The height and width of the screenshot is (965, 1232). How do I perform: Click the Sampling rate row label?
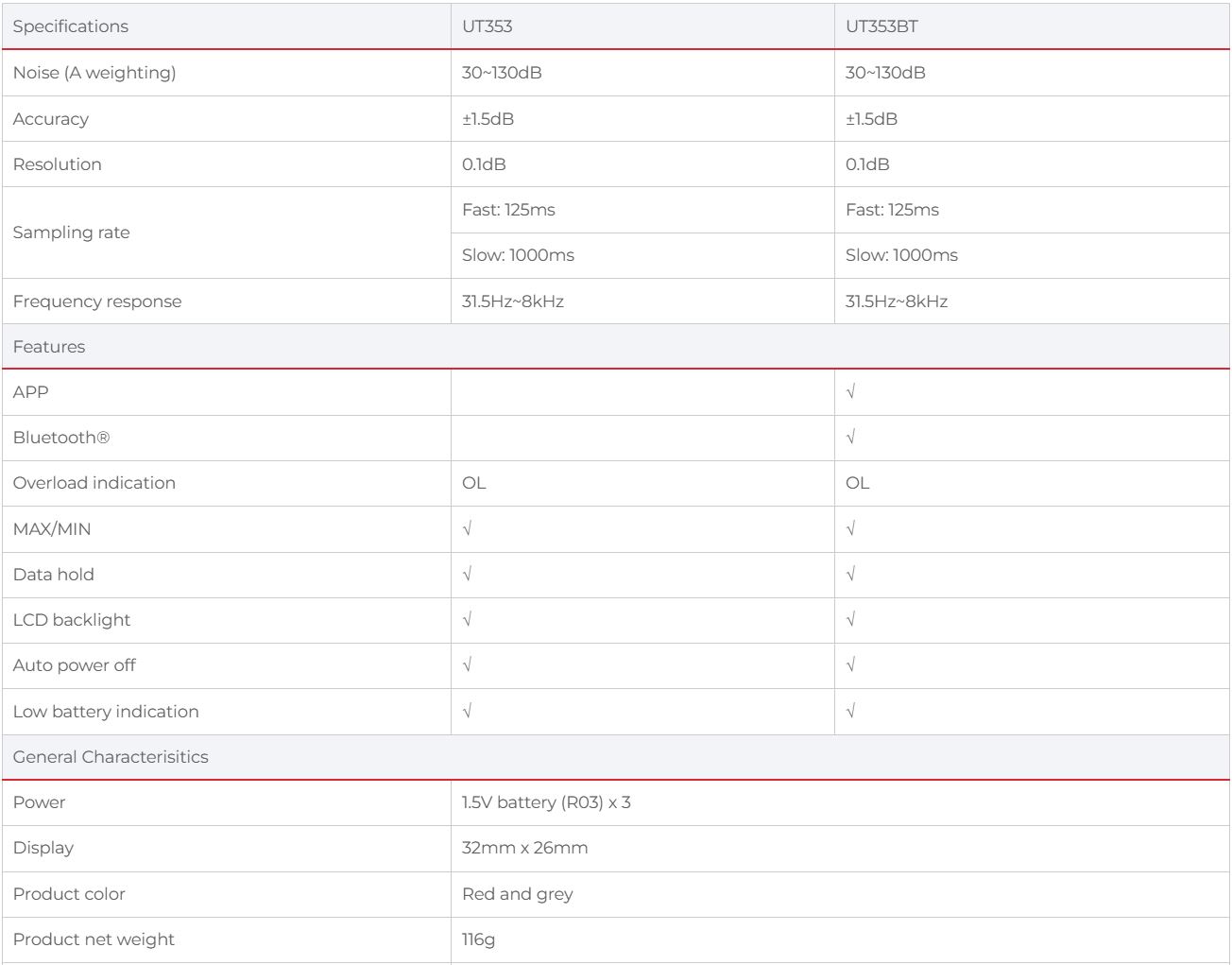[72, 233]
